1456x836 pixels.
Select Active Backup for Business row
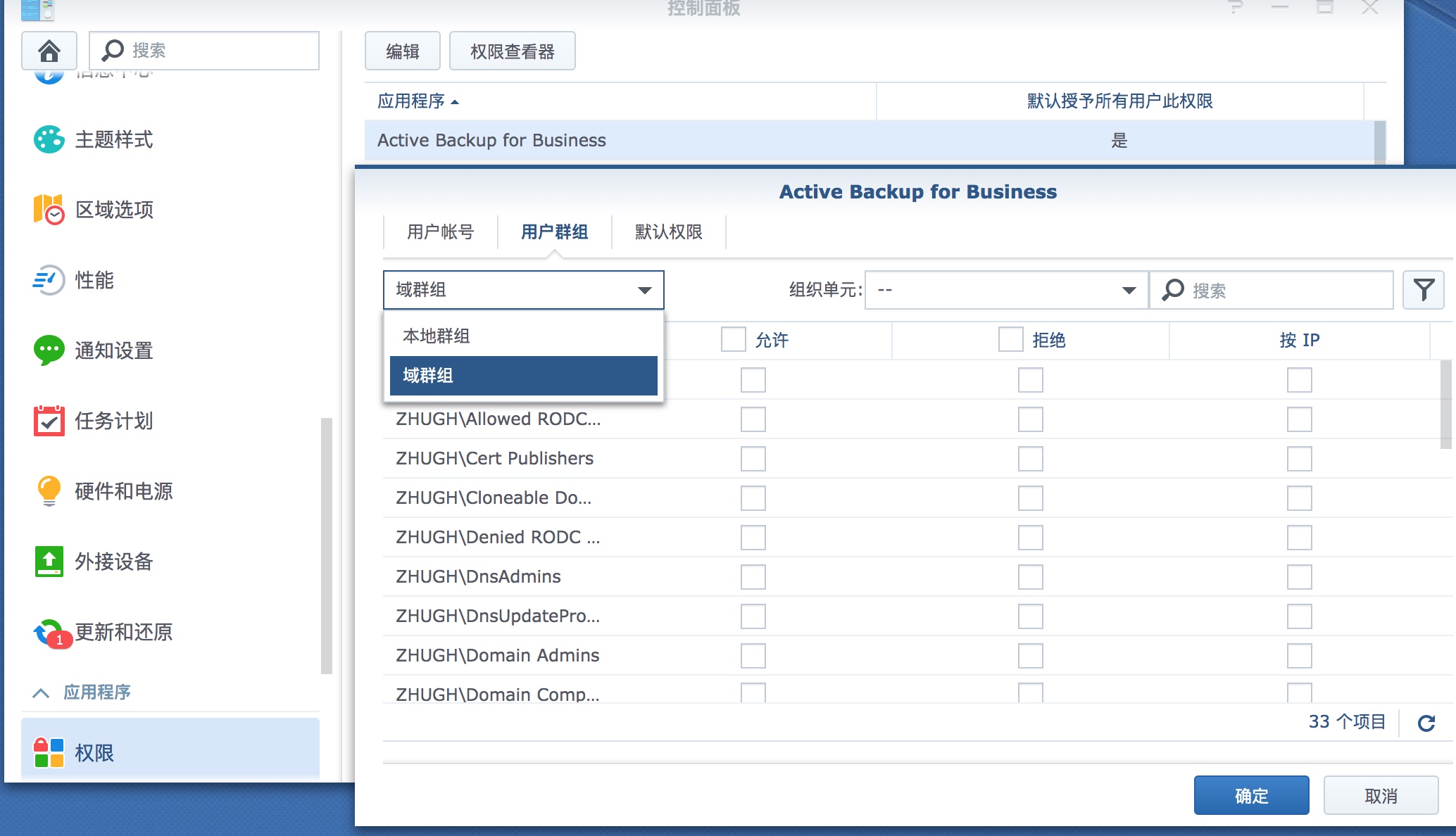870,141
